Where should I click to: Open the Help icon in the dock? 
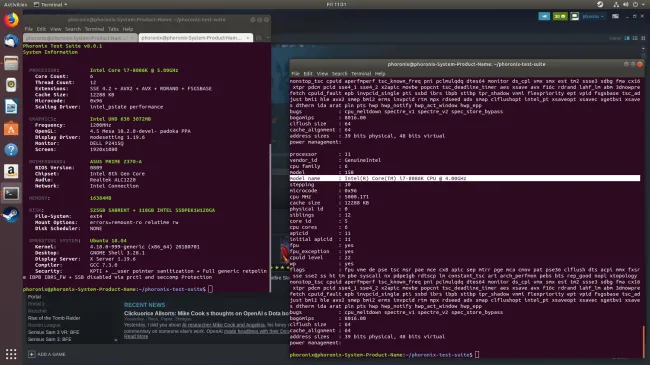11,150
